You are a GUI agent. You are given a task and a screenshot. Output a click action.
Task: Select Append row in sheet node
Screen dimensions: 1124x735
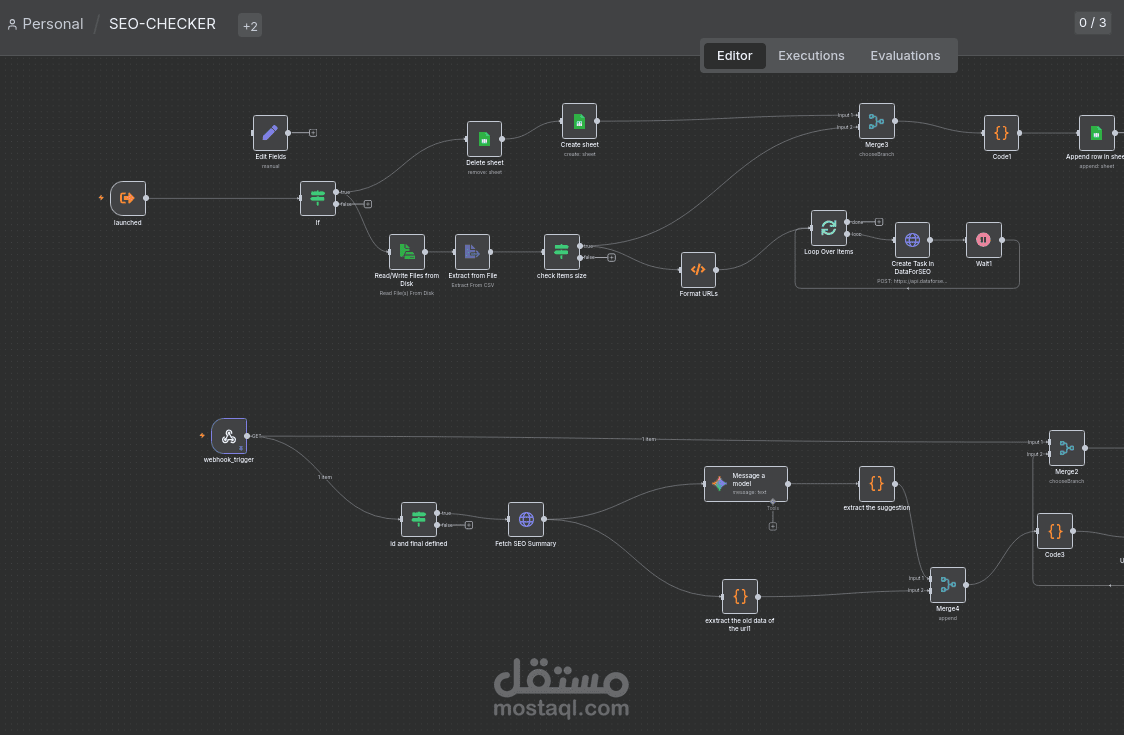pyautogui.click(x=1097, y=133)
